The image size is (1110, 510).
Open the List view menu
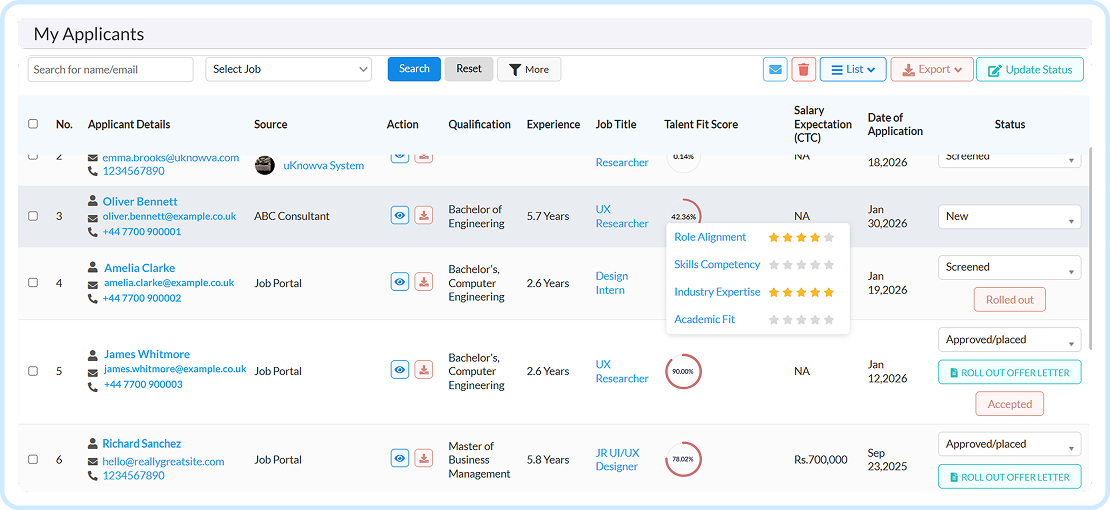coord(853,69)
